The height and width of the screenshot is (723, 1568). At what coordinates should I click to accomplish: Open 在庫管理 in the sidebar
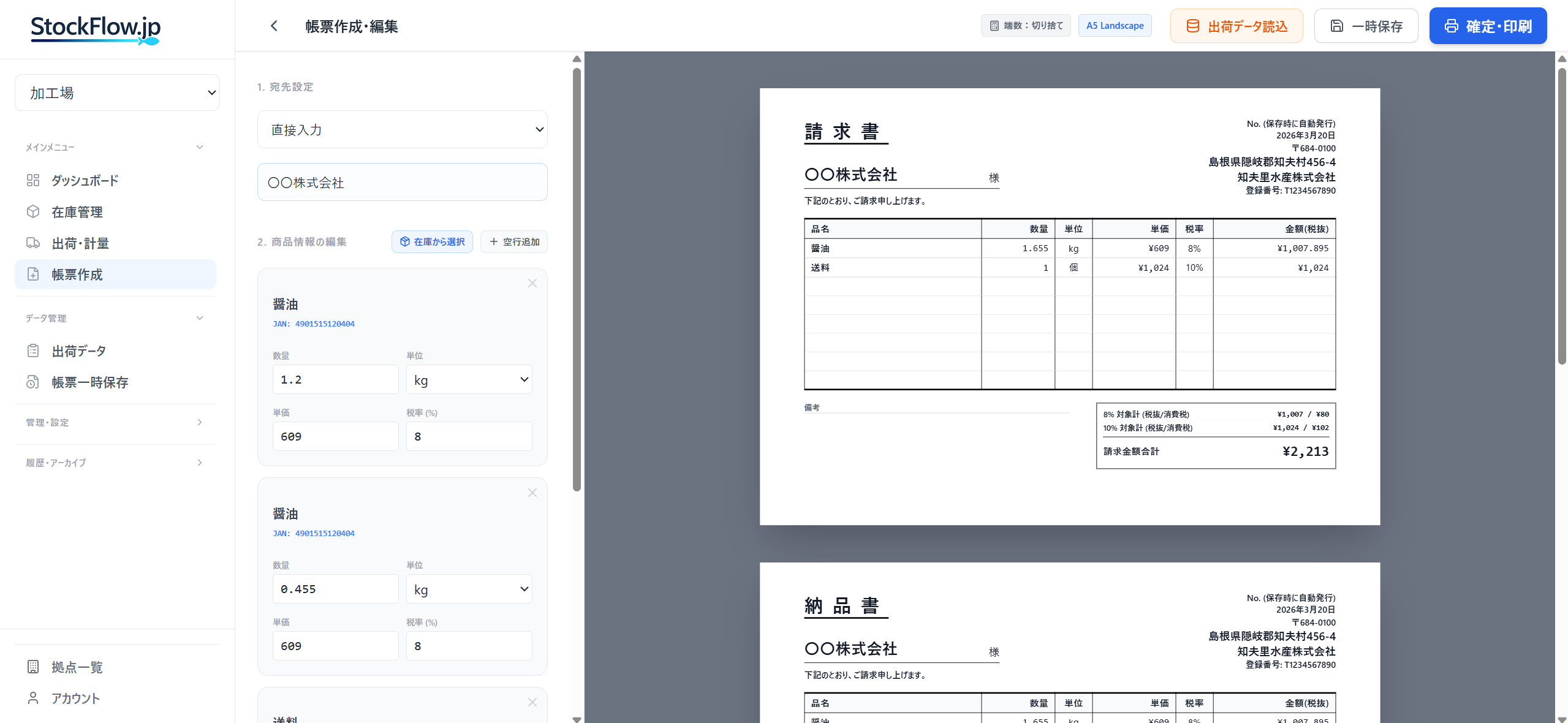(77, 211)
